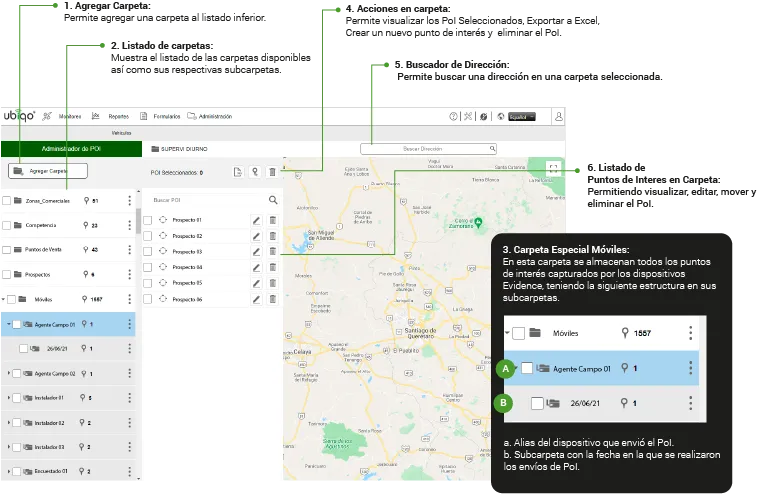Edit Prospecto 02 with pencil icon
The height and width of the screenshot is (494, 757).
point(256,236)
